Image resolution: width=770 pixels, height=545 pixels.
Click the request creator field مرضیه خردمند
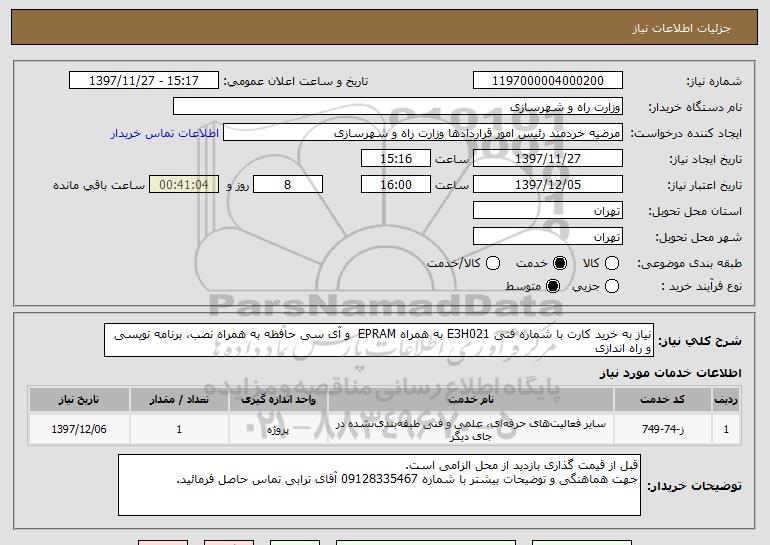pyautogui.click(x=423, y=133)
